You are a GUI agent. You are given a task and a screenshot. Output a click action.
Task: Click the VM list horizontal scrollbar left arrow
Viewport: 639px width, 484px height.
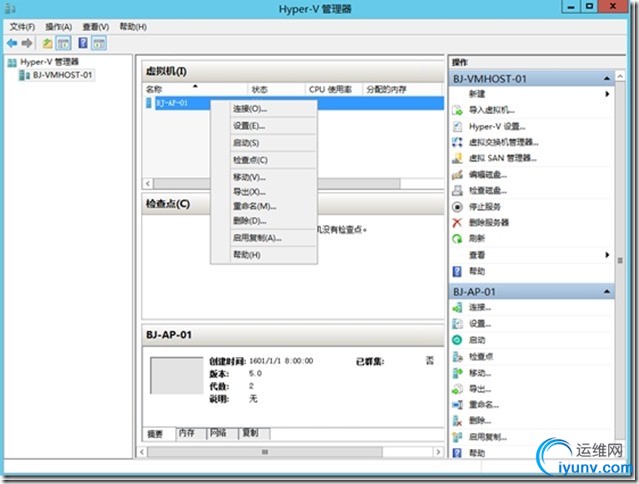tap(148, 184)
